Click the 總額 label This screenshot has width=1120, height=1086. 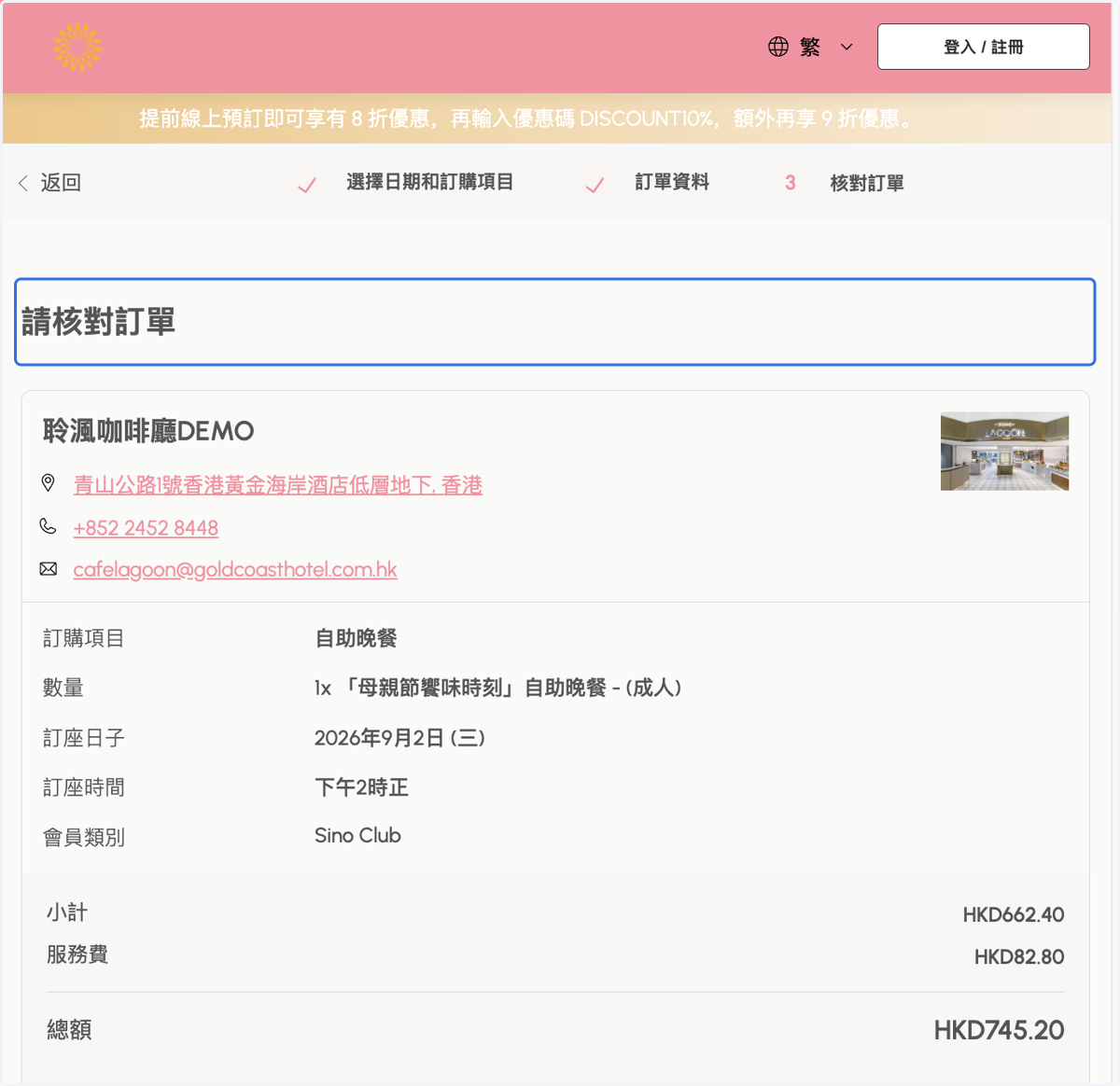click(x=69, y=1029)
